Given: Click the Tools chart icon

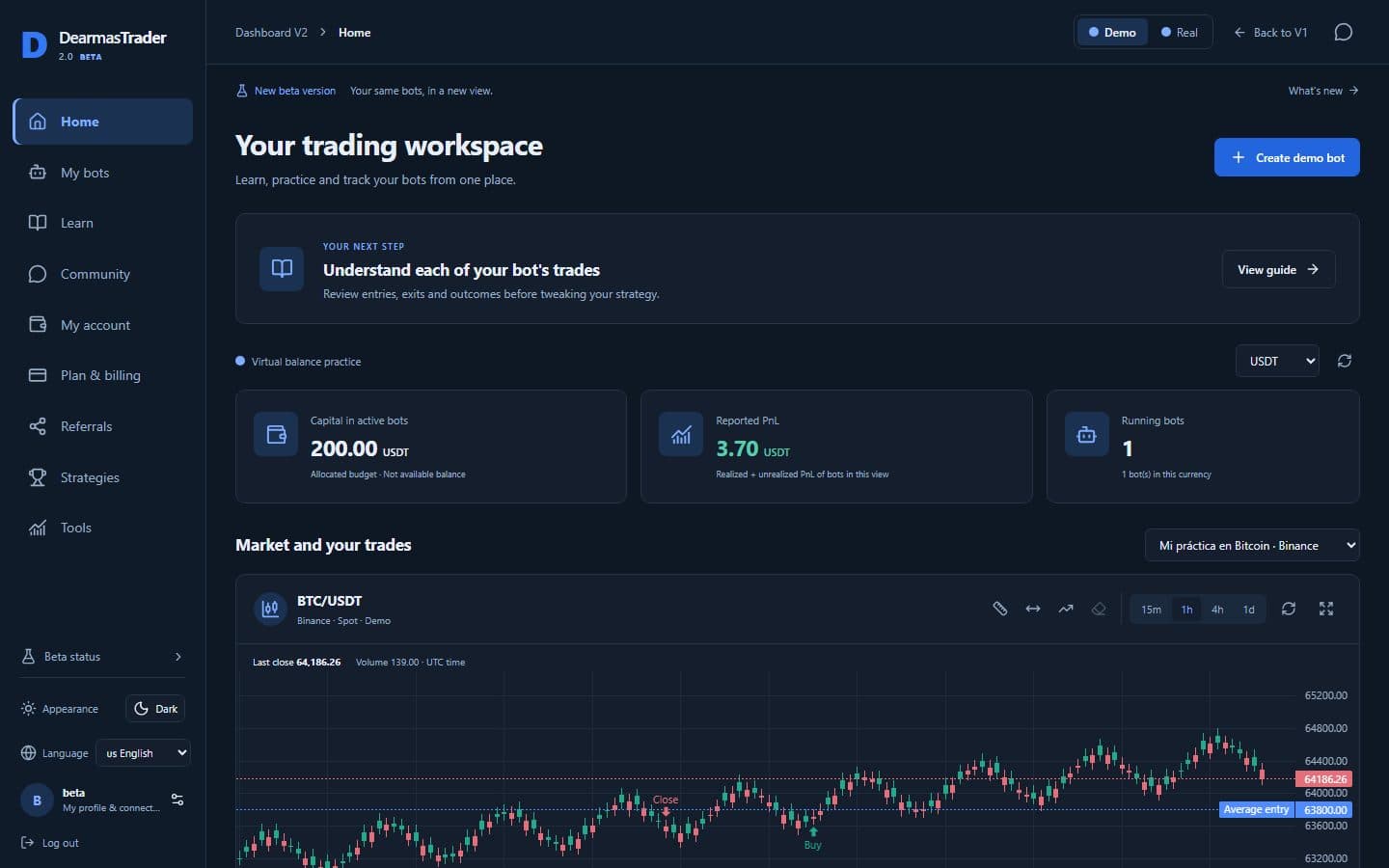Looking at the screenshot, I should [x=38, y=528].
